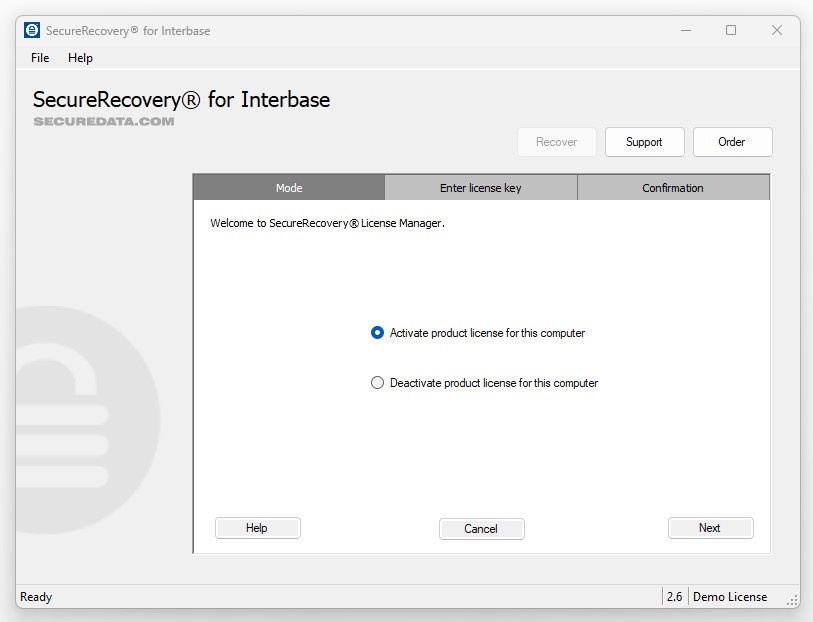Viewport: 813px width, 622px height.
Task: Choose Deactivate product license for this computer
Action: click(x=377, y=383)
